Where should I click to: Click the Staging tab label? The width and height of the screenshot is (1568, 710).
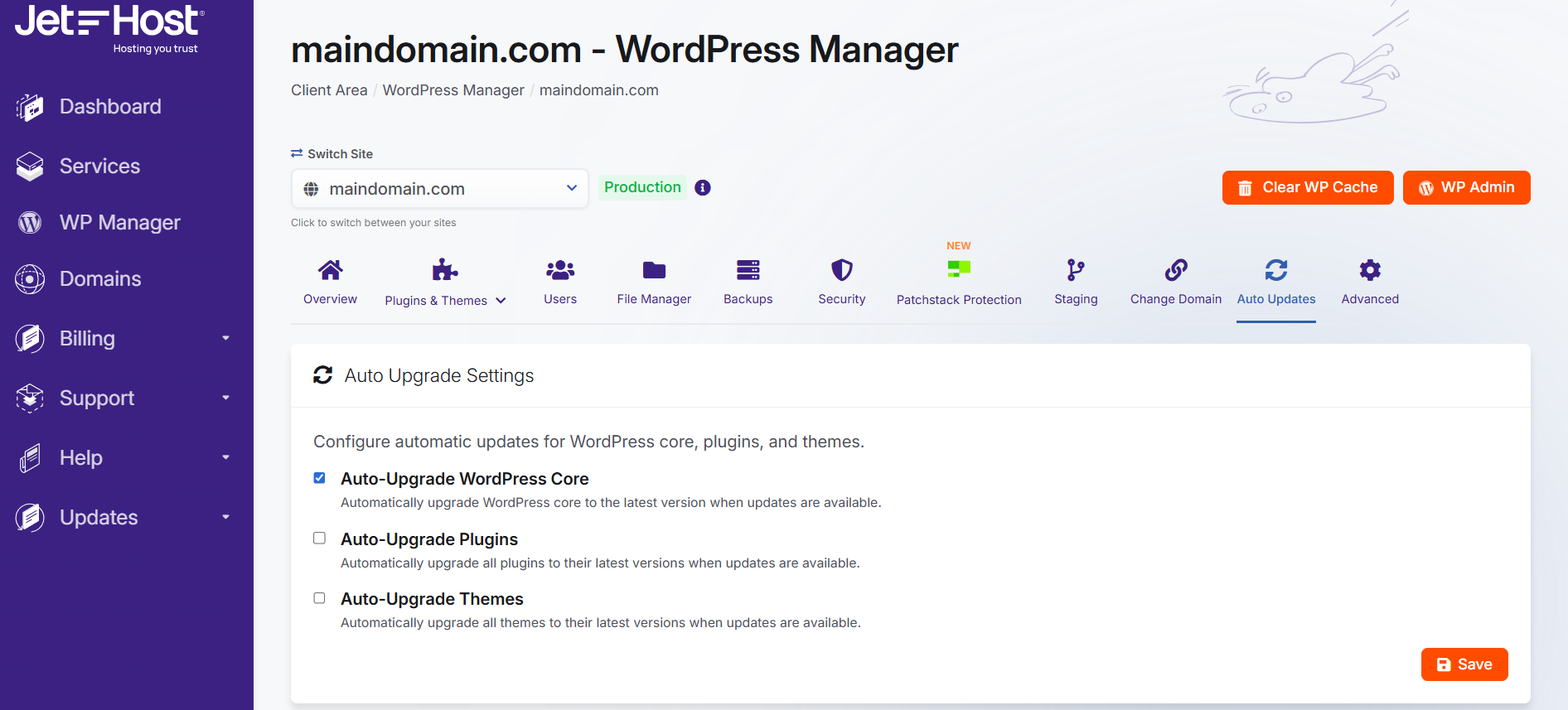click(1076, 299)
